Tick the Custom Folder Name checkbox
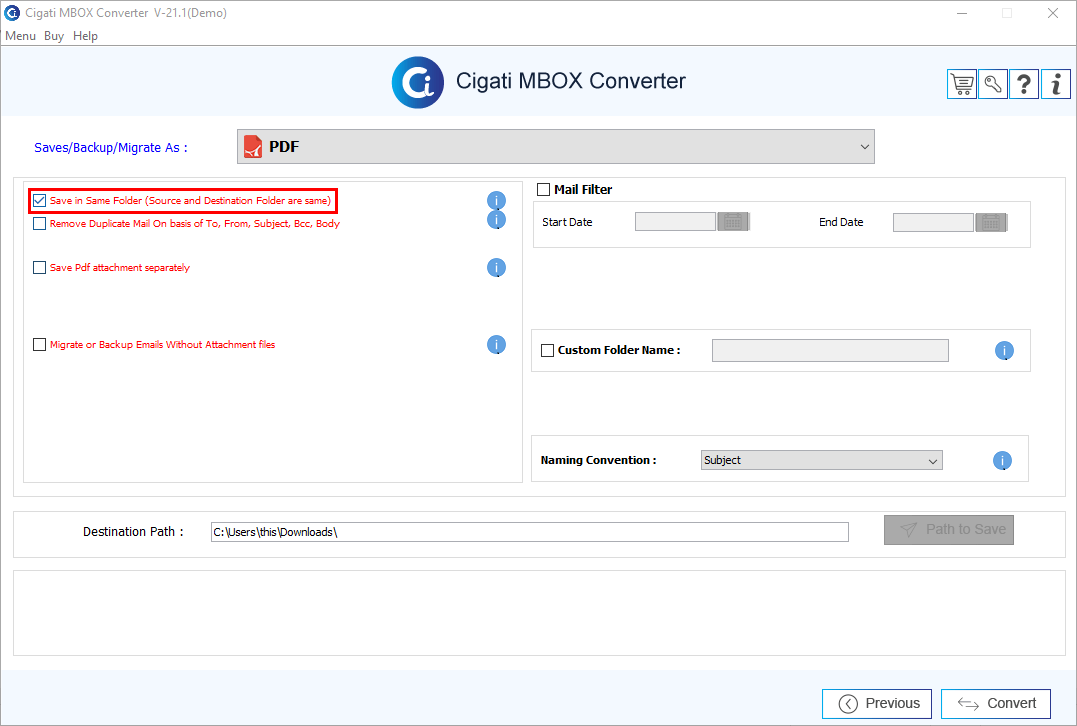Screen dimensions: 1077x726 [x=547, y=350]
